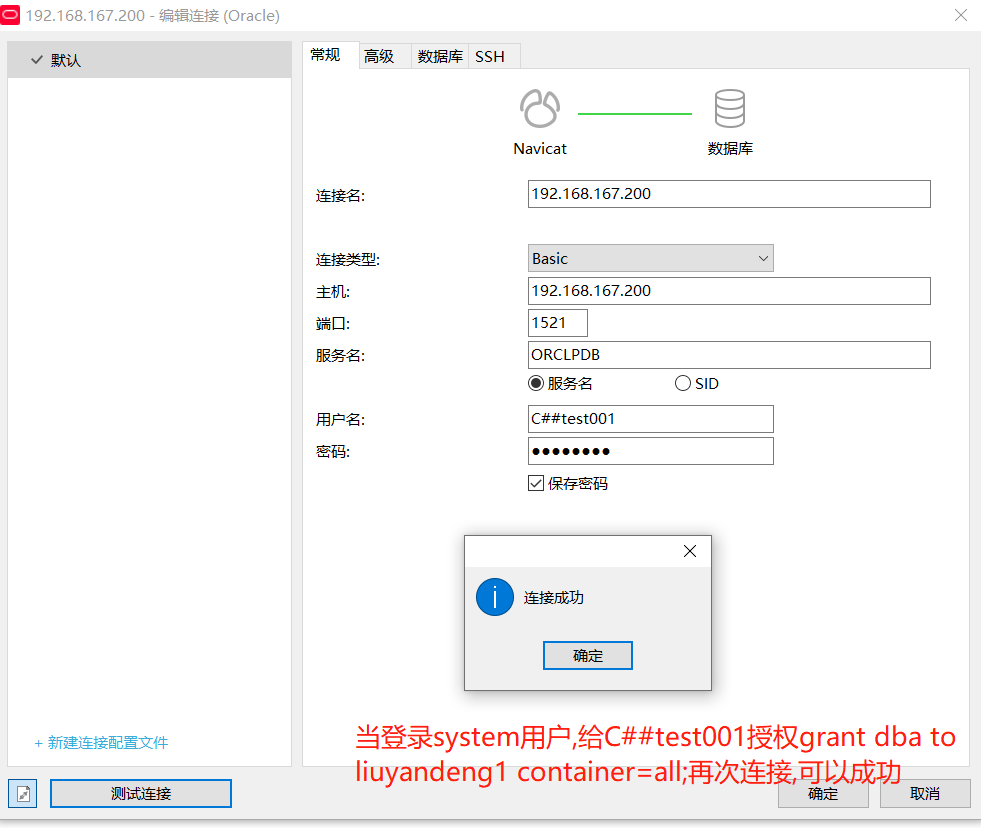Select the SID radio button

[x=683, y=383]
